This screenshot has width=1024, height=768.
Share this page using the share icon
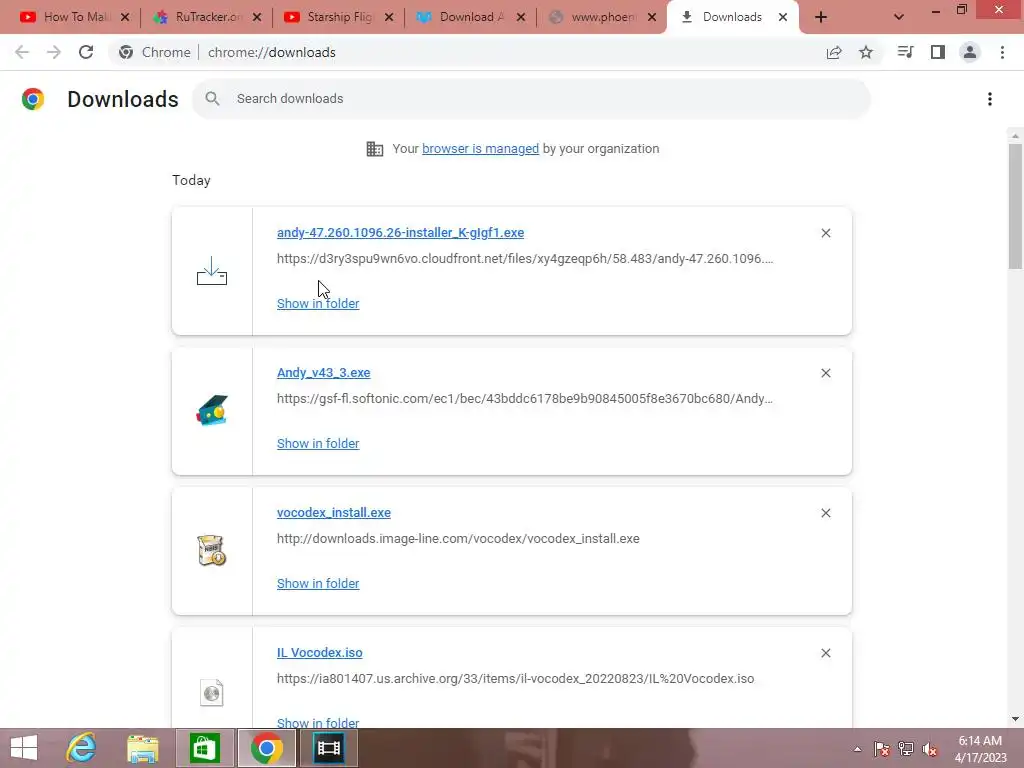pyautogui.click(x=834, y=52)
